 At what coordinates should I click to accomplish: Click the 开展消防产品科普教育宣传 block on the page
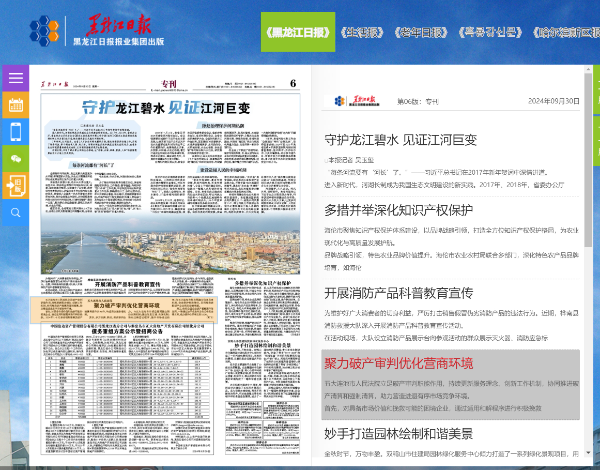[127, 287]
